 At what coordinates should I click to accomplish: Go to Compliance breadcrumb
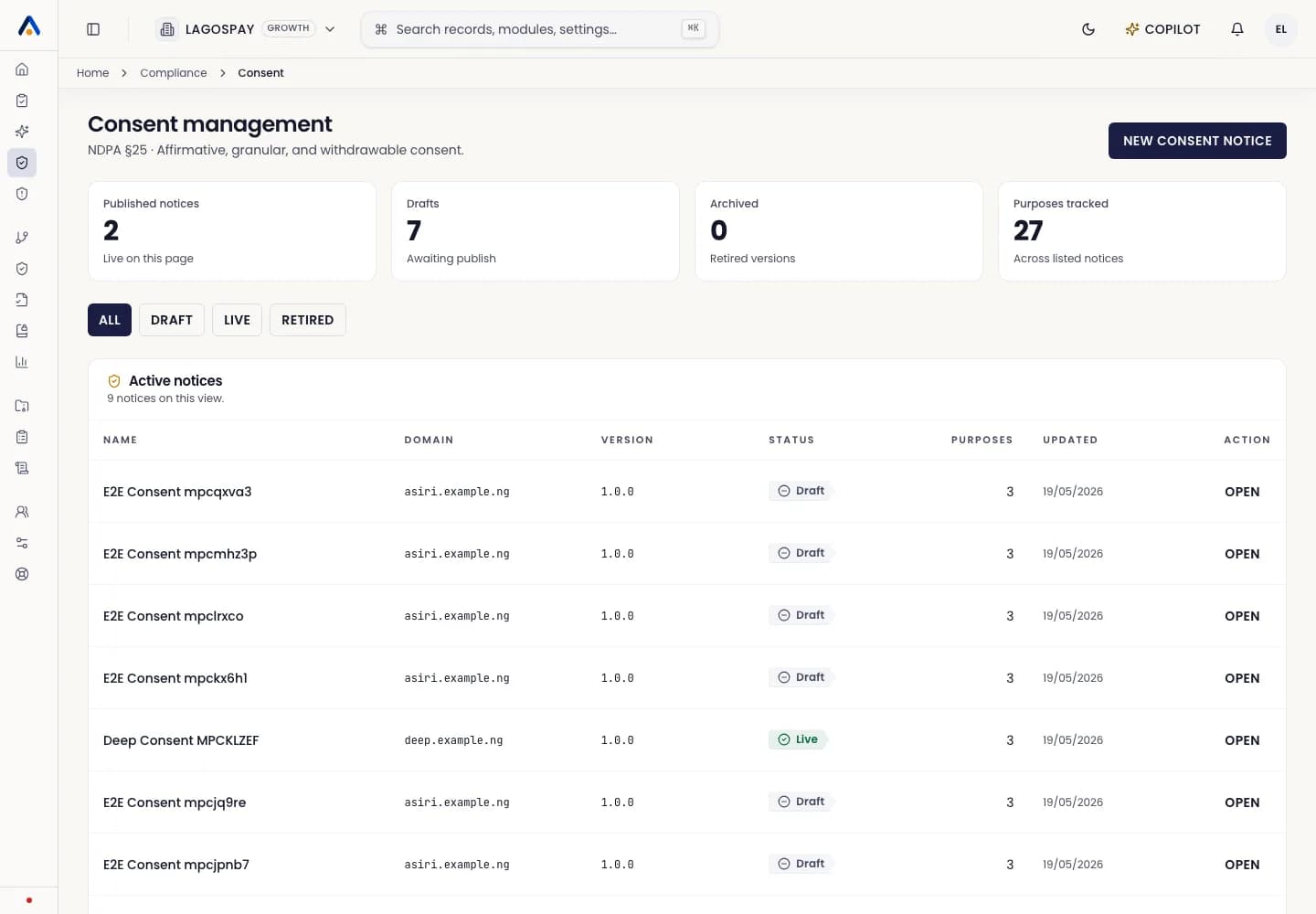[x=174, y=73]
